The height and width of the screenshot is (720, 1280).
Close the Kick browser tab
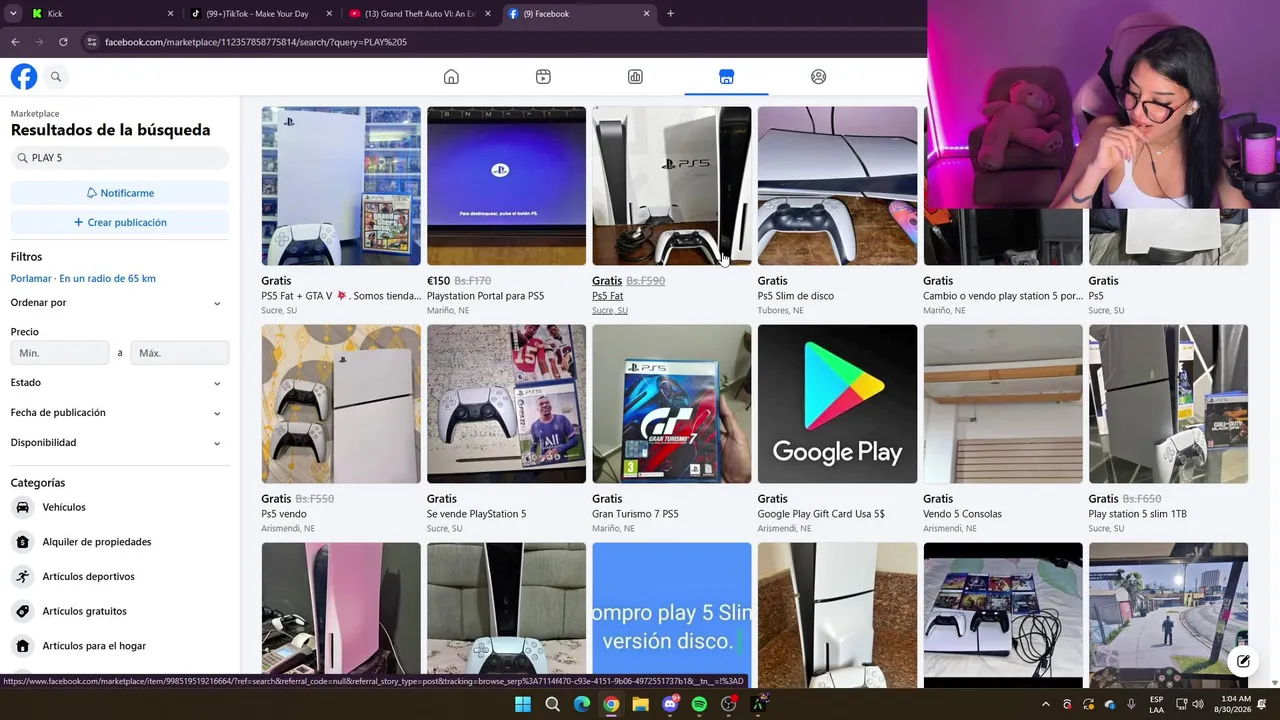[x=170, y=14]
